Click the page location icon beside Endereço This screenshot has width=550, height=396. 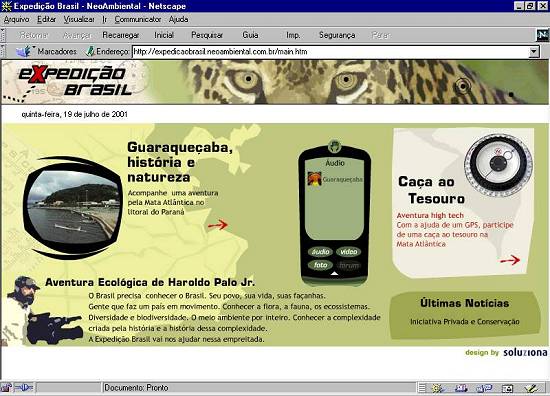(90, 52)
